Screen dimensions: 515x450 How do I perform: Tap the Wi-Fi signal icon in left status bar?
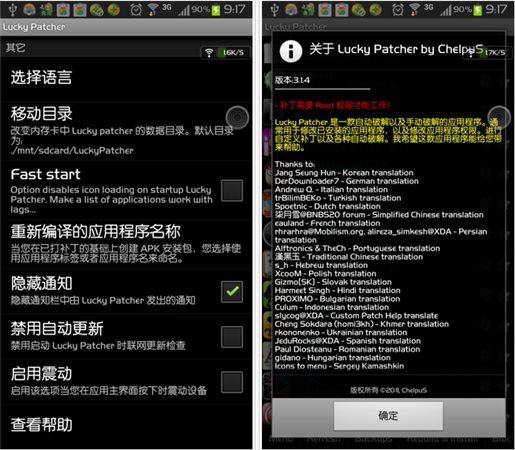point(153,10)
